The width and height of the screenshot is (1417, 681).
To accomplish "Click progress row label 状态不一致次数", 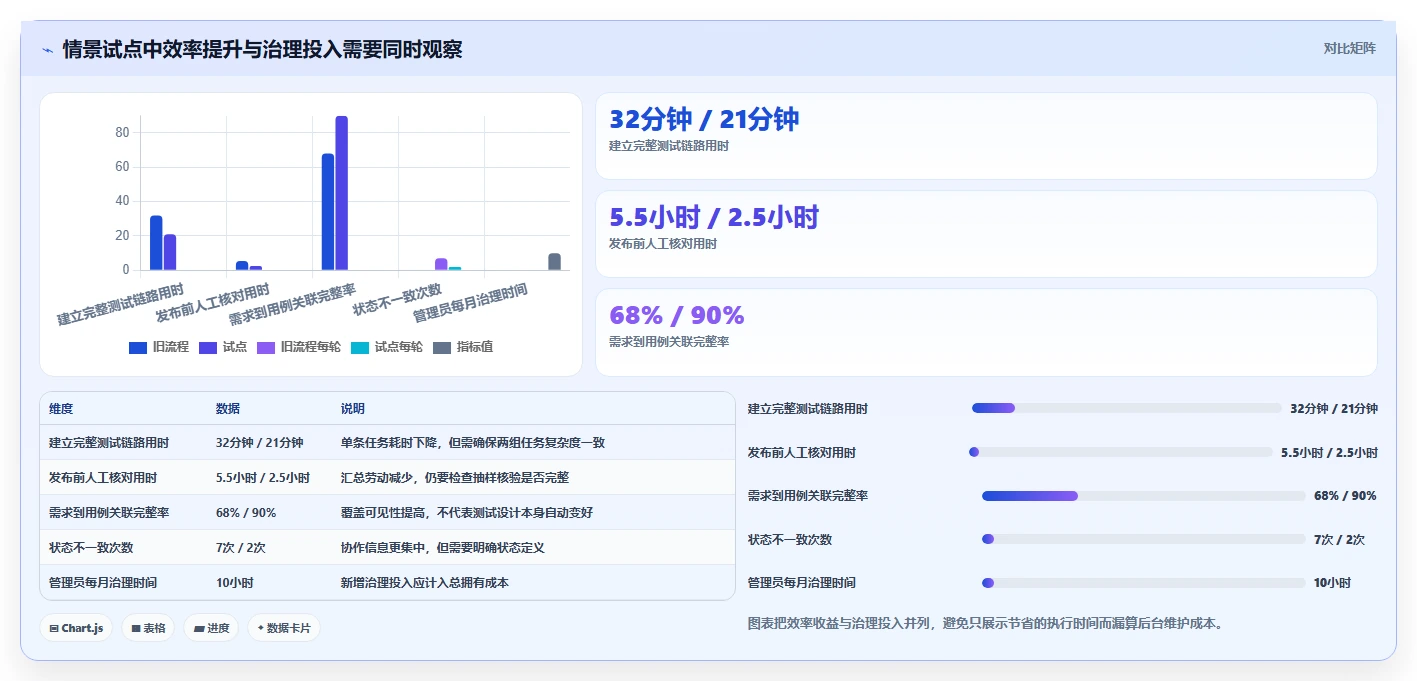I will (790, 540).
